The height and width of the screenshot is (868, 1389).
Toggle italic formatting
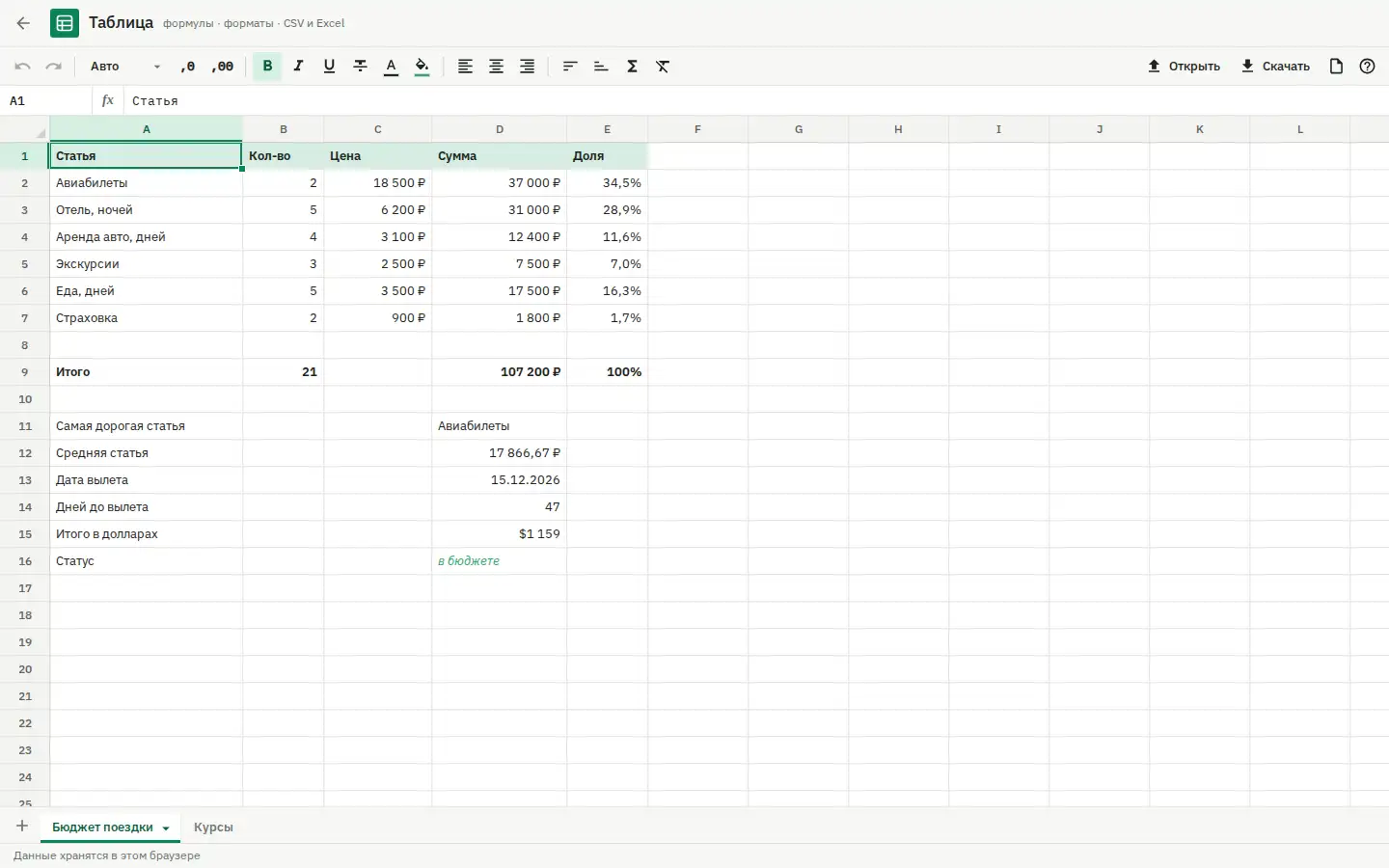pyautogui.click(x=298, y=67)
